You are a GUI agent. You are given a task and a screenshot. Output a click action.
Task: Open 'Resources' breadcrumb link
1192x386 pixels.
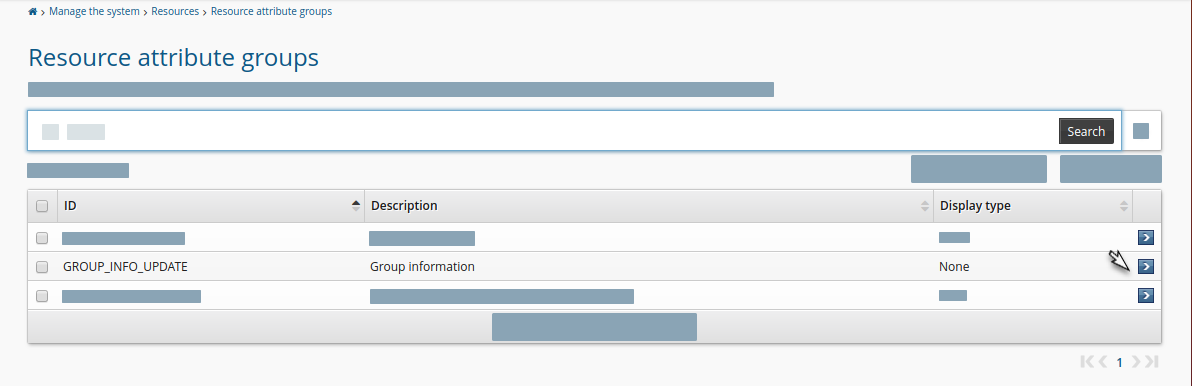click(175, 11)
